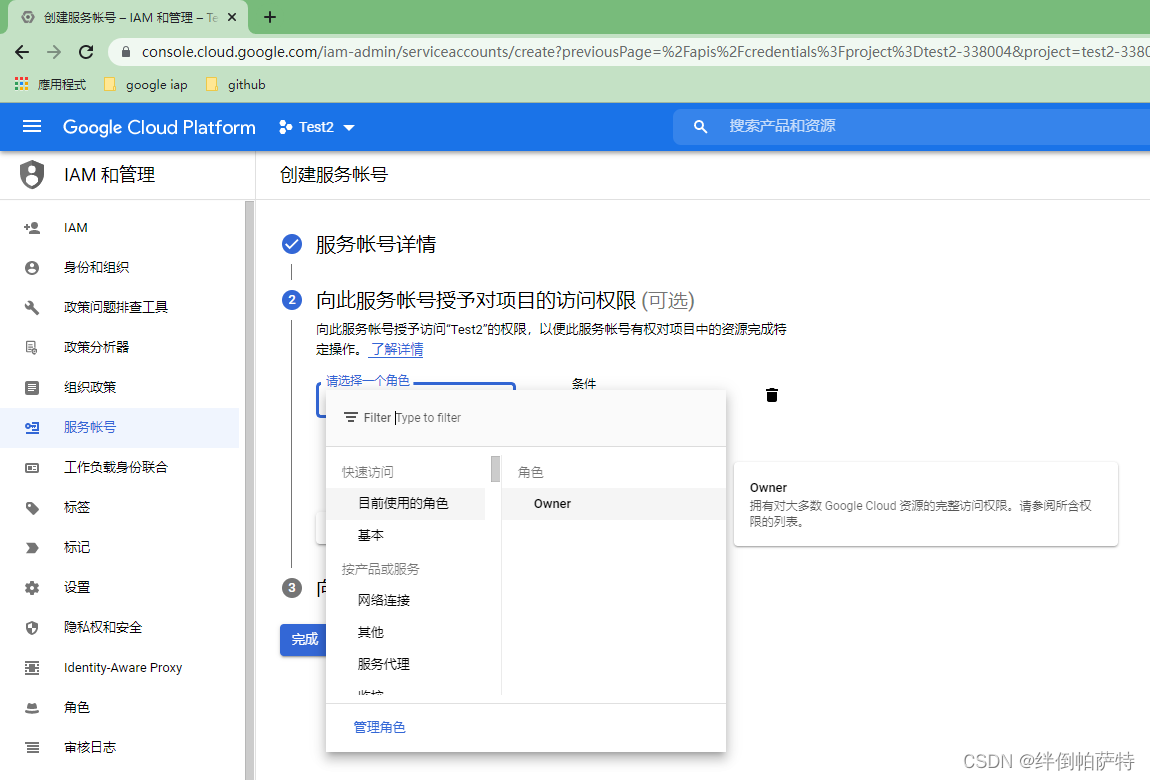Reload the page with refresh icon
Image resolution: width=1150 pixels, height=780 pixels.
coord(86,52)
